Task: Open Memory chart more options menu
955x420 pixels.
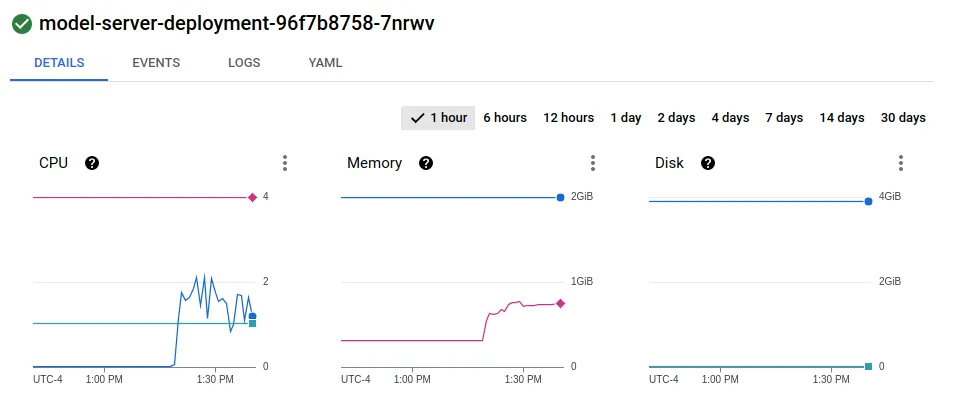Action: click(x=593, y=163)
